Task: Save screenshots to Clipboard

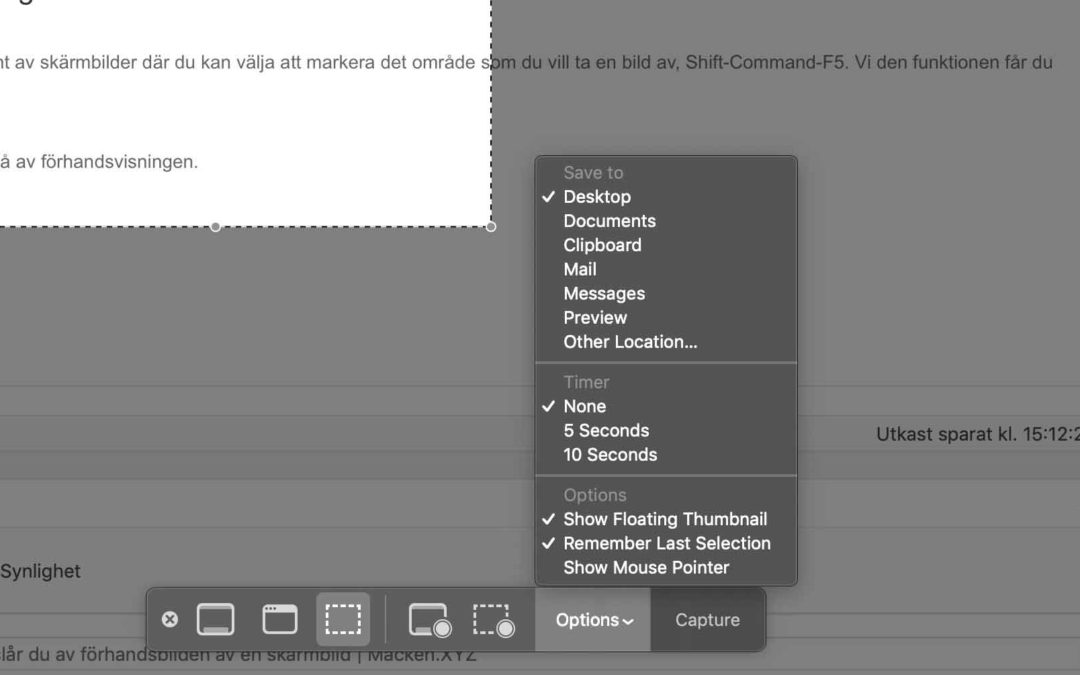Action: (602, 245)
